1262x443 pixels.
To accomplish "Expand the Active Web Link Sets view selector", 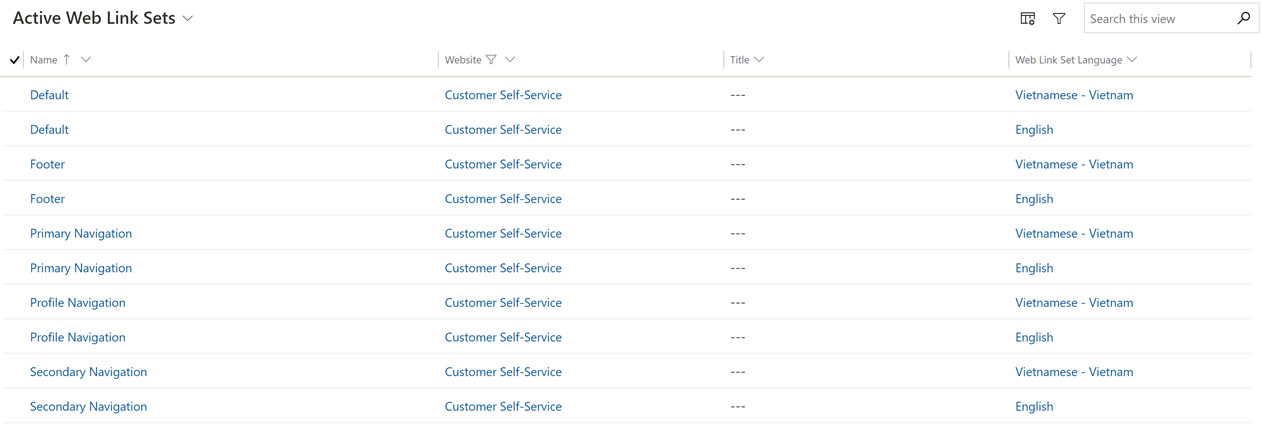I will point(188,19).
